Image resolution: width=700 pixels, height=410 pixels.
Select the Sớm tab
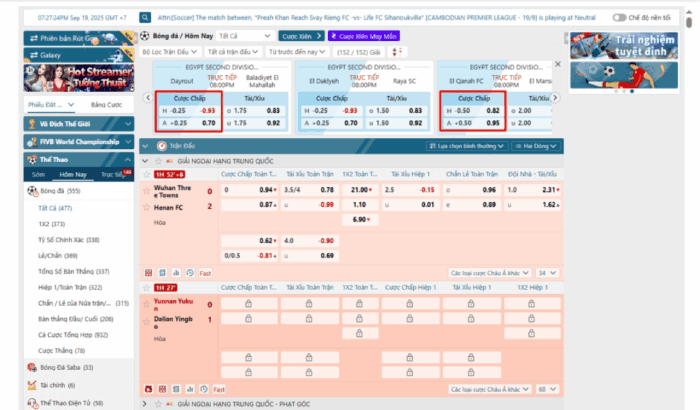[x=38, y=174]
